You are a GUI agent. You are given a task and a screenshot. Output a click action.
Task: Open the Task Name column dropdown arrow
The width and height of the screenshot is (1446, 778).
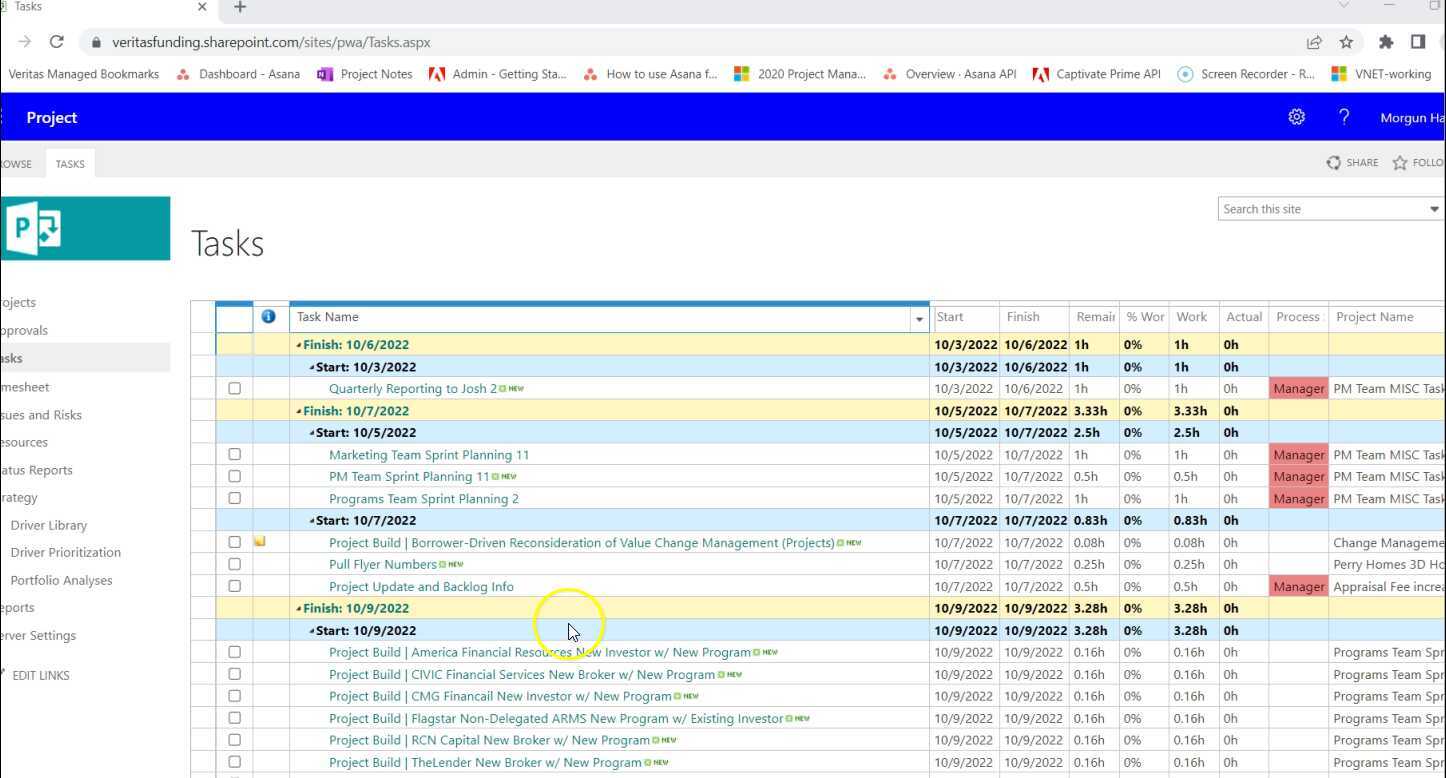(918, 318)
